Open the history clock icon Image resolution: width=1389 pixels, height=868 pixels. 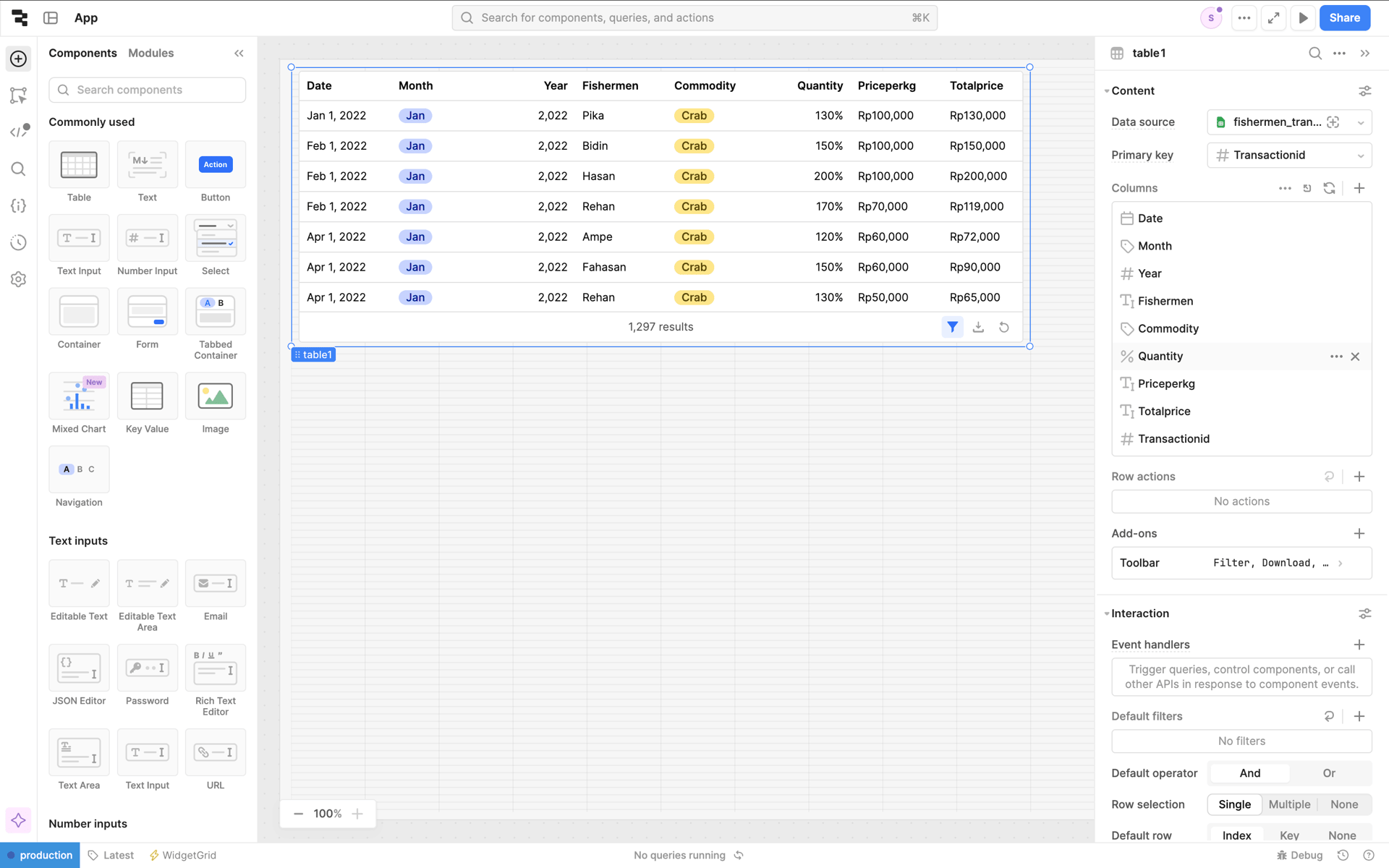pyautogui.click(x=19, y=242)
